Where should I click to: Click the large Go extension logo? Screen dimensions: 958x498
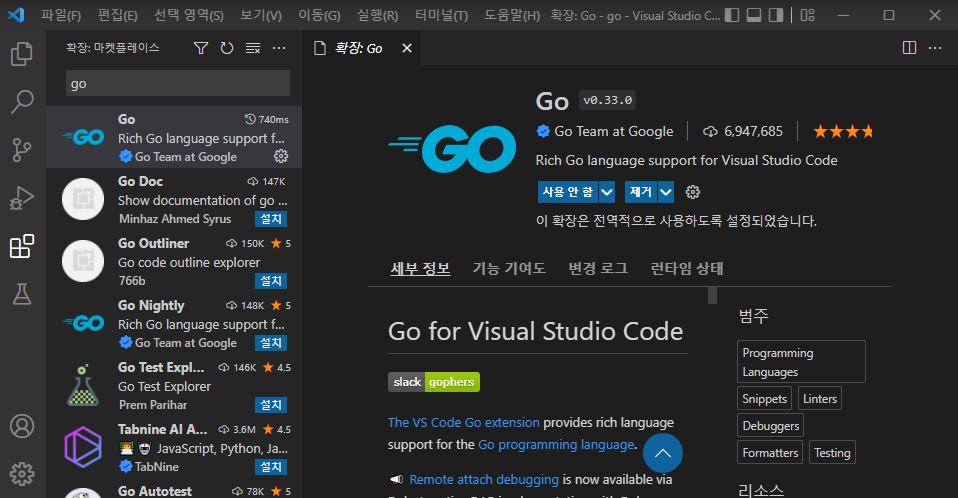452,148
